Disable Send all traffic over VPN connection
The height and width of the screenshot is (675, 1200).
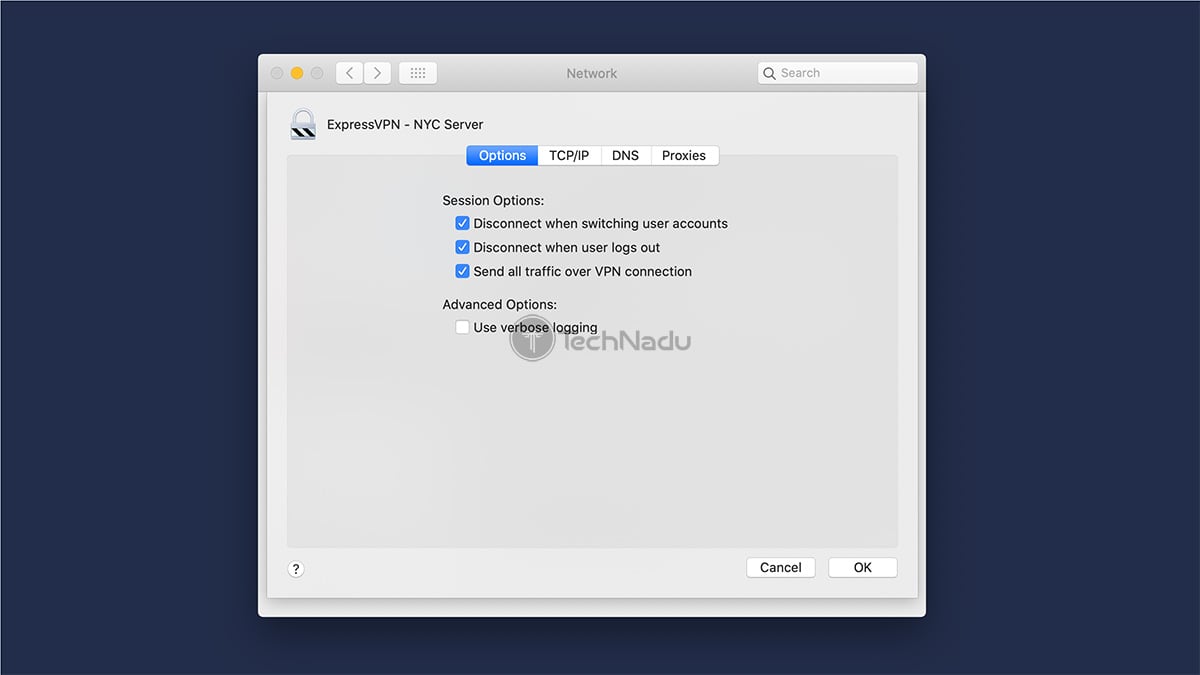tap(462, 271)
